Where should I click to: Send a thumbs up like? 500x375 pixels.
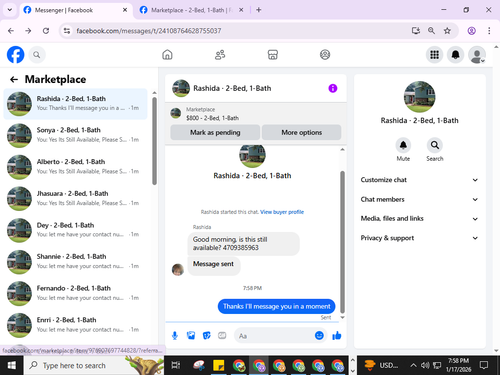(337, 336)
